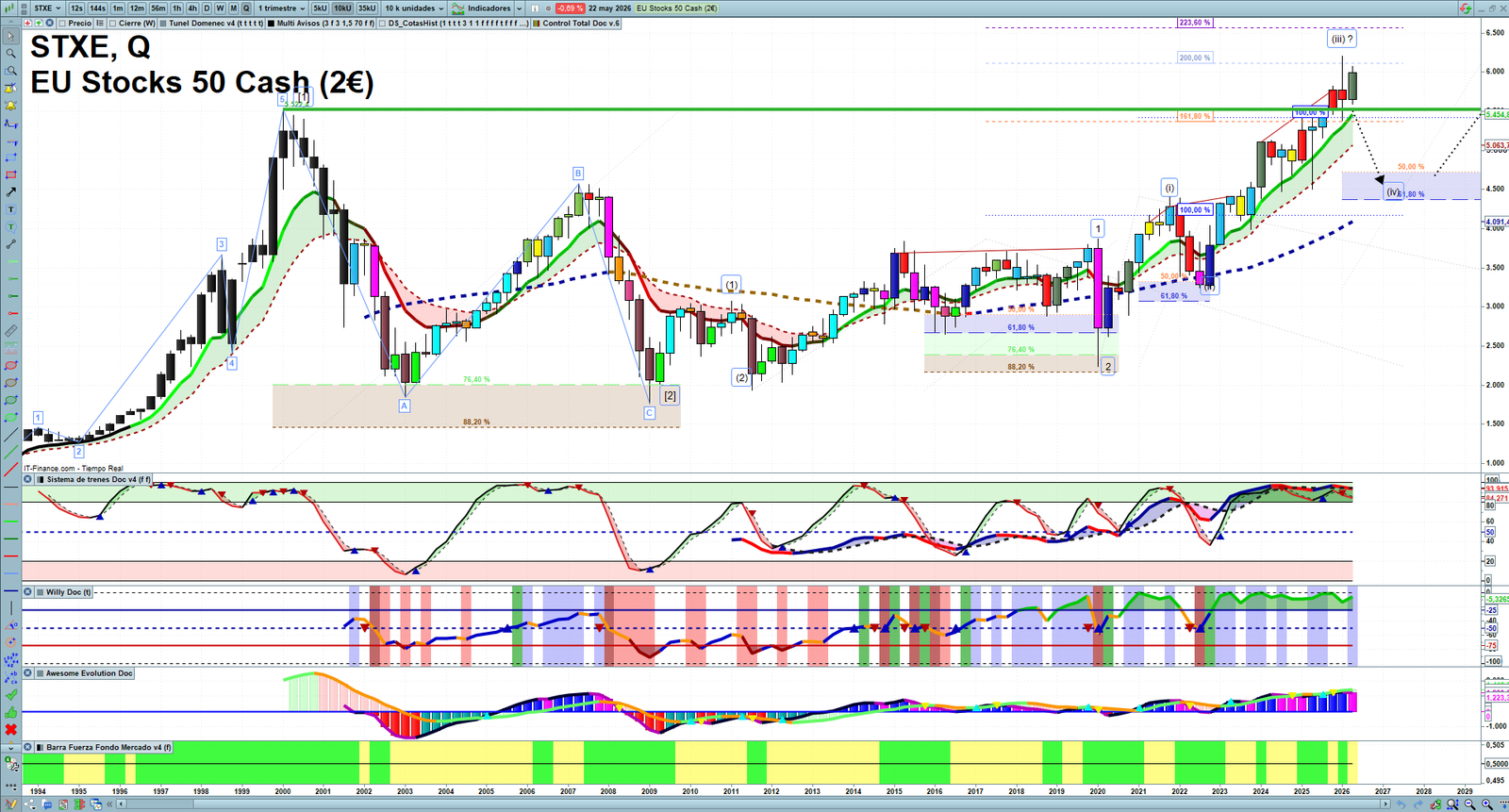Select the black arrow drawing tool
Screen dimensions: 1509x812
(x=11, y=191)
